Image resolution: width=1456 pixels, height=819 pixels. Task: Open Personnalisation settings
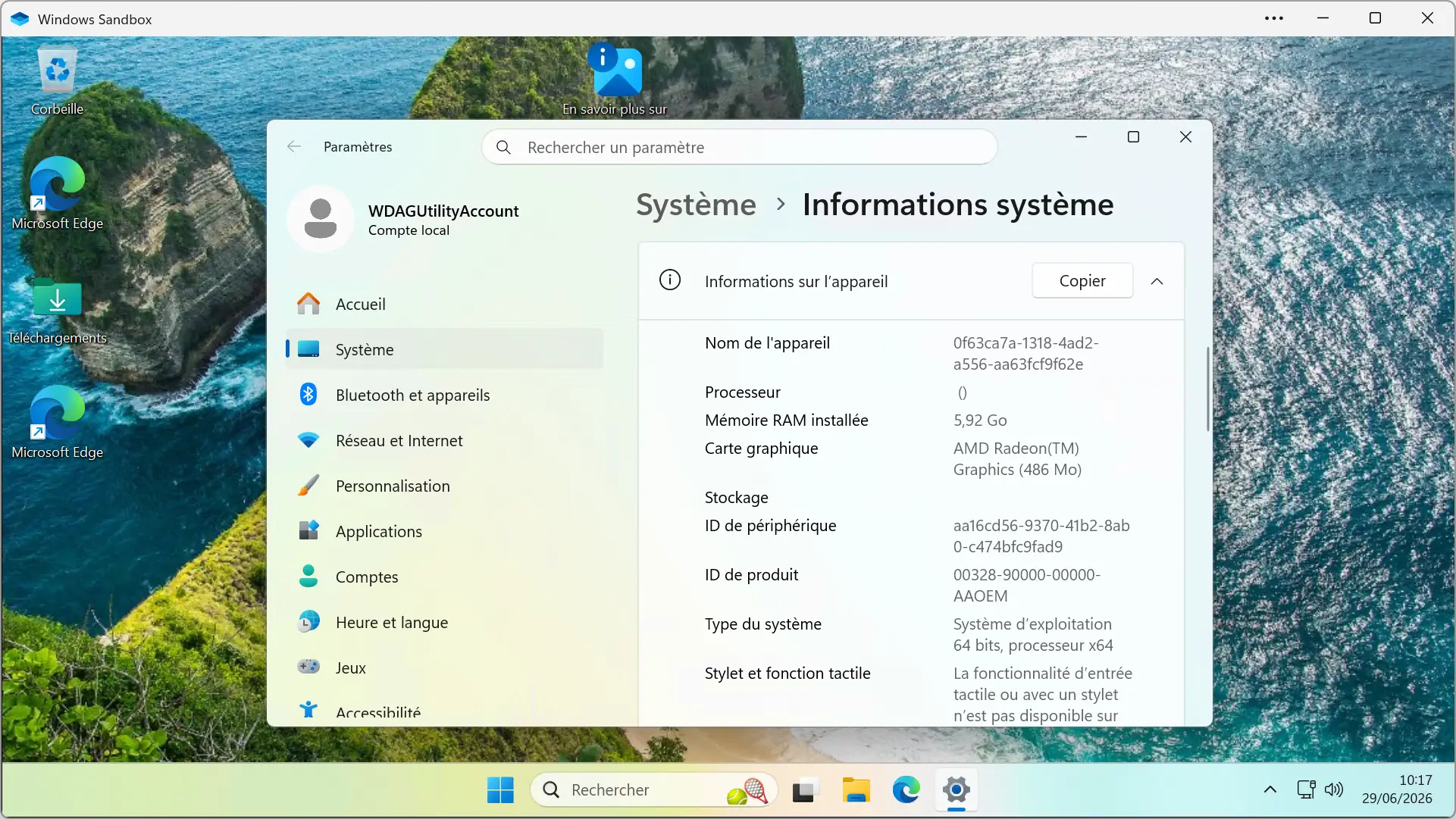pos(445,486)
